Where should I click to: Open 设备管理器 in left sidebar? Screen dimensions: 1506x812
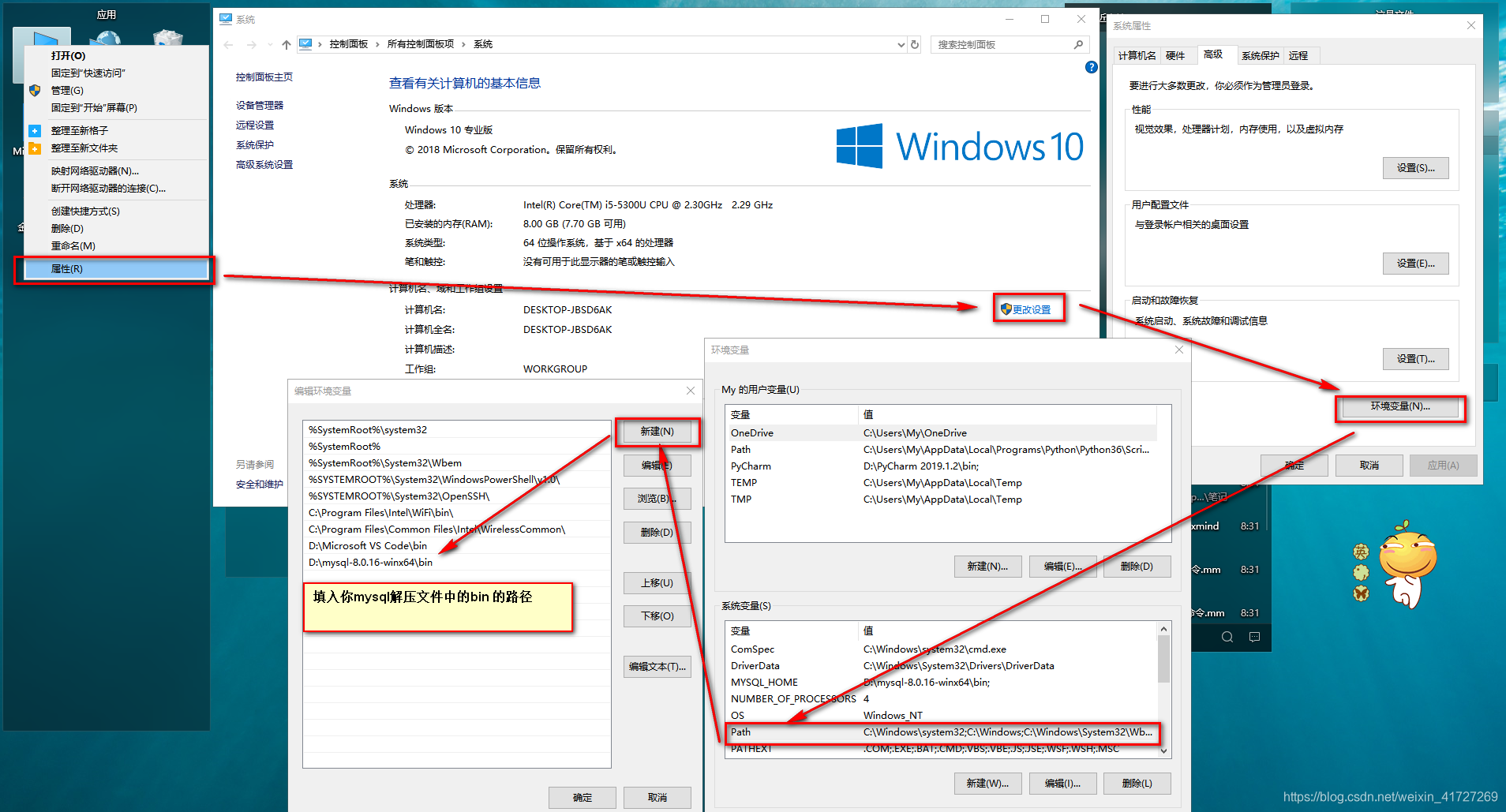(x=260, y=106)
